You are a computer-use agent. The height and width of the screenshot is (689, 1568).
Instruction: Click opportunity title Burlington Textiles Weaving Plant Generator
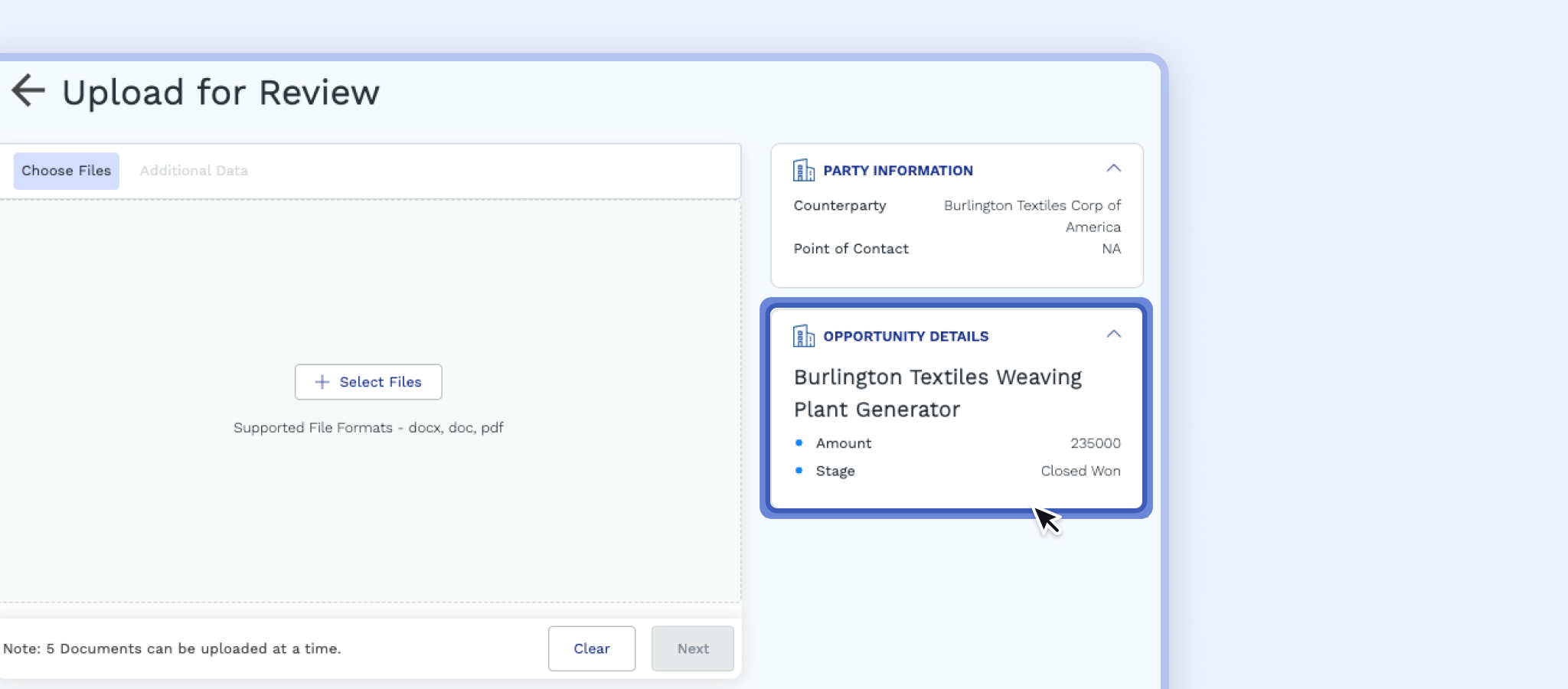(938, 393)
